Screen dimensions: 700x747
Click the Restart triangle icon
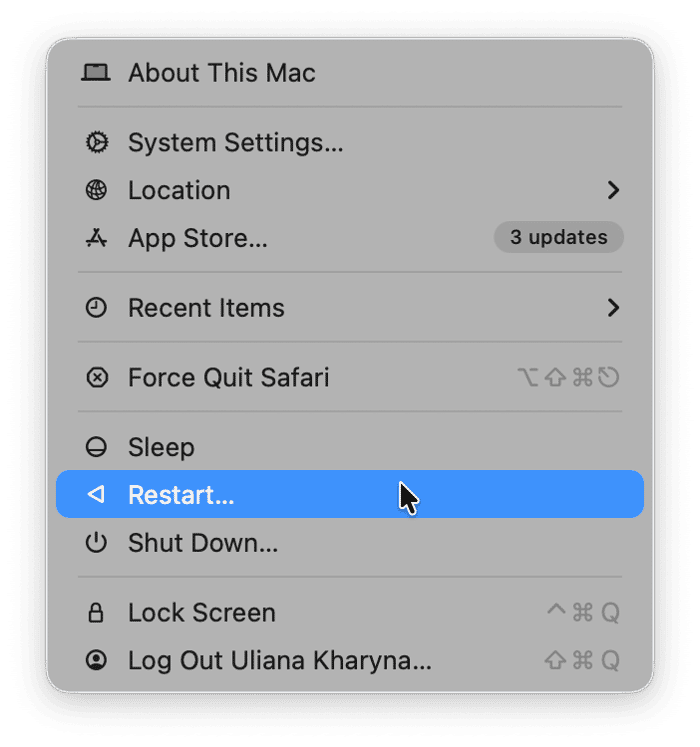pos(96,494)
